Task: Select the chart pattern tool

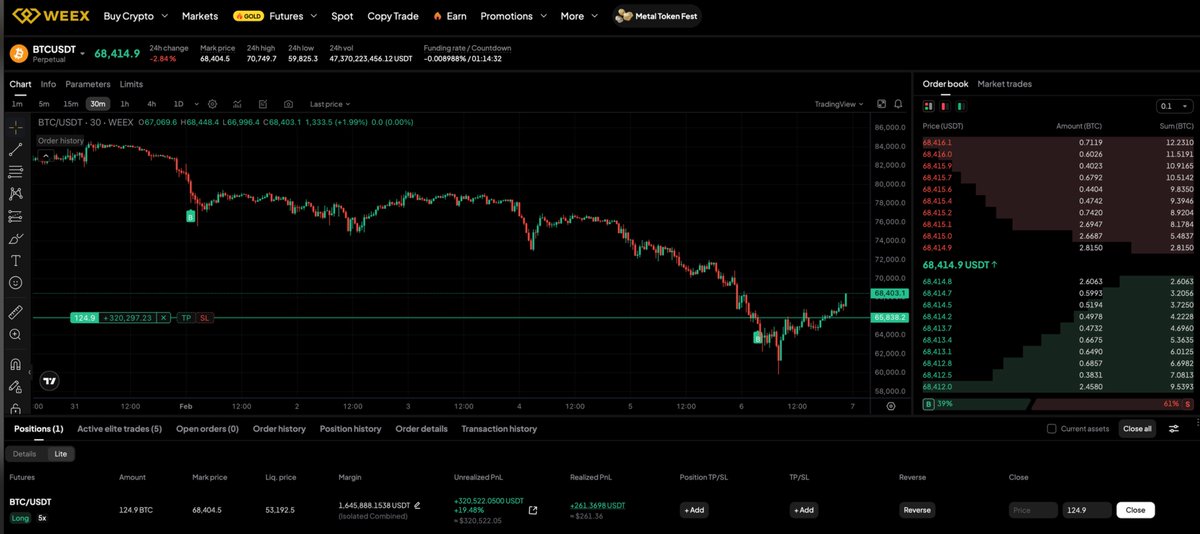Action: [x=15, y=194]
